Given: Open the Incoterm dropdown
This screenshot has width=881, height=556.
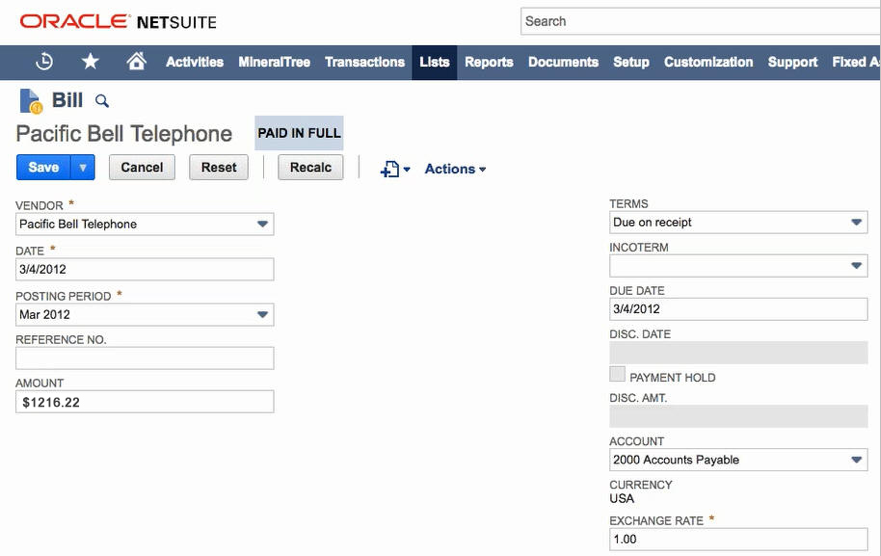Looking at the screenshot, I should (x=856, y=266).
